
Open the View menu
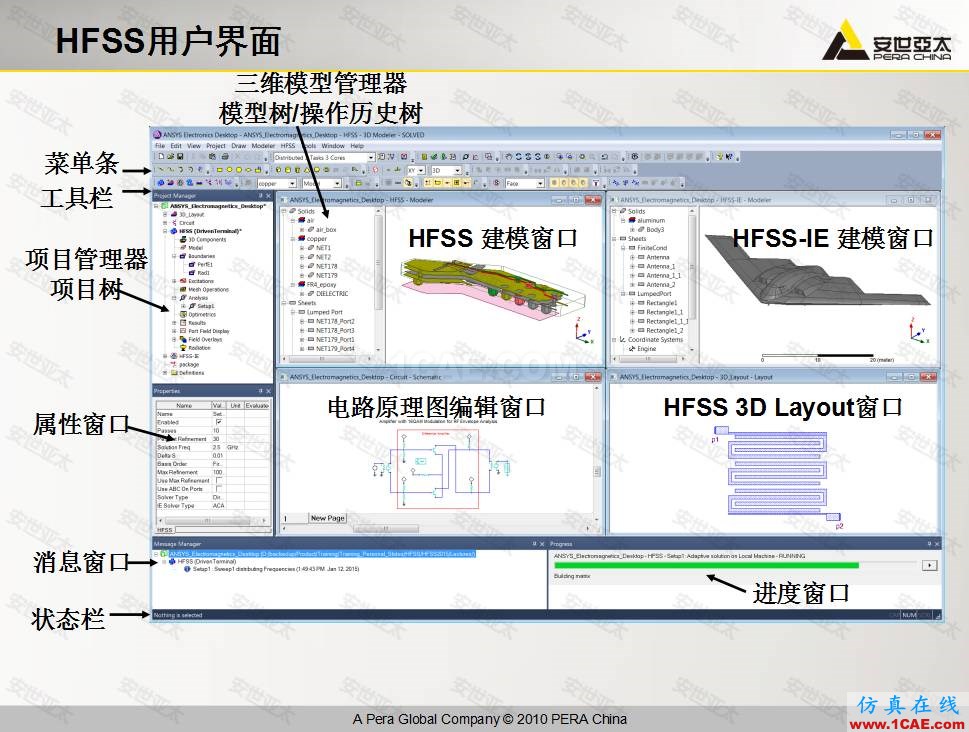(x=194, y=146)
